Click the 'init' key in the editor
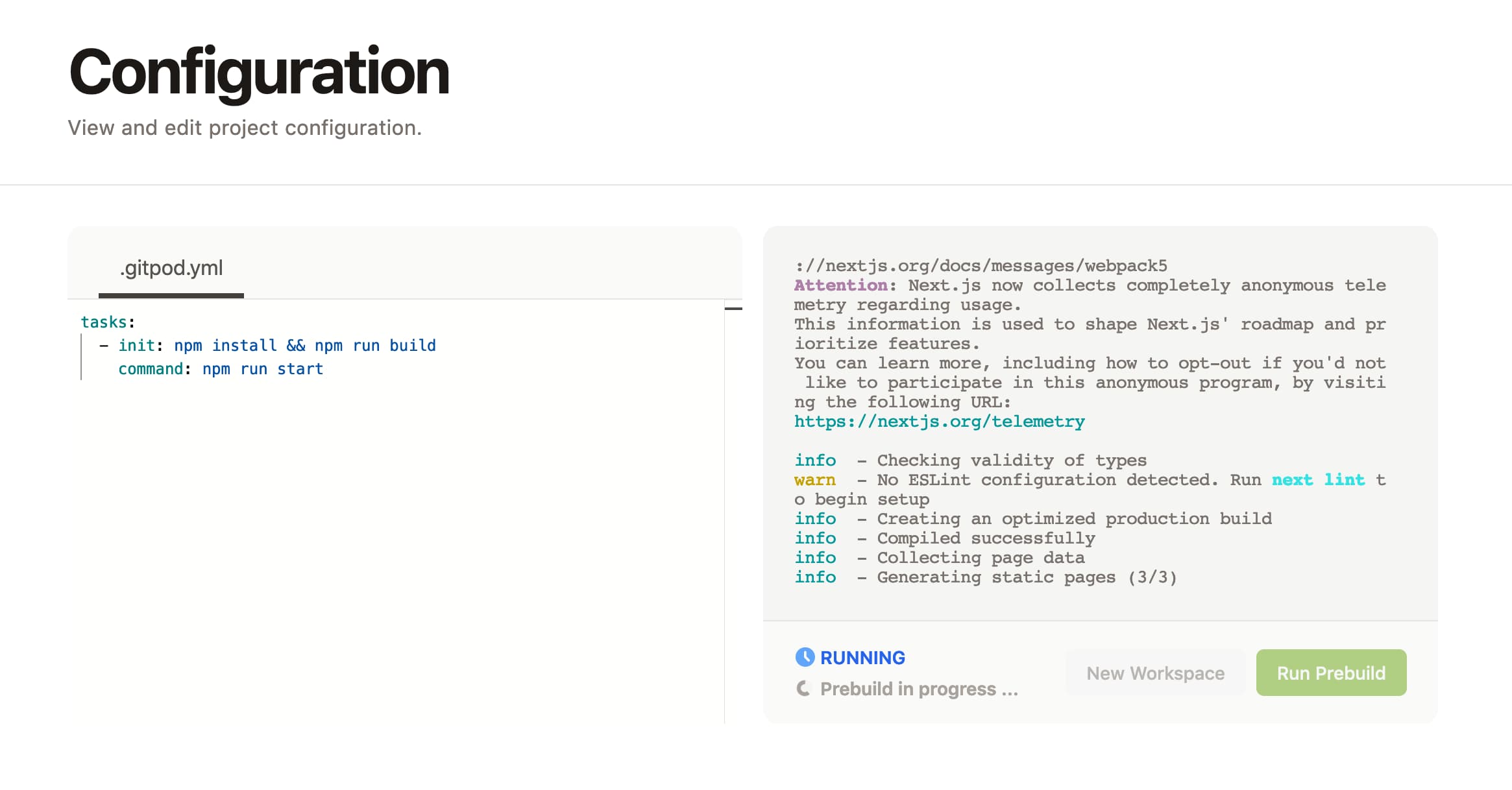 point(136,346)
